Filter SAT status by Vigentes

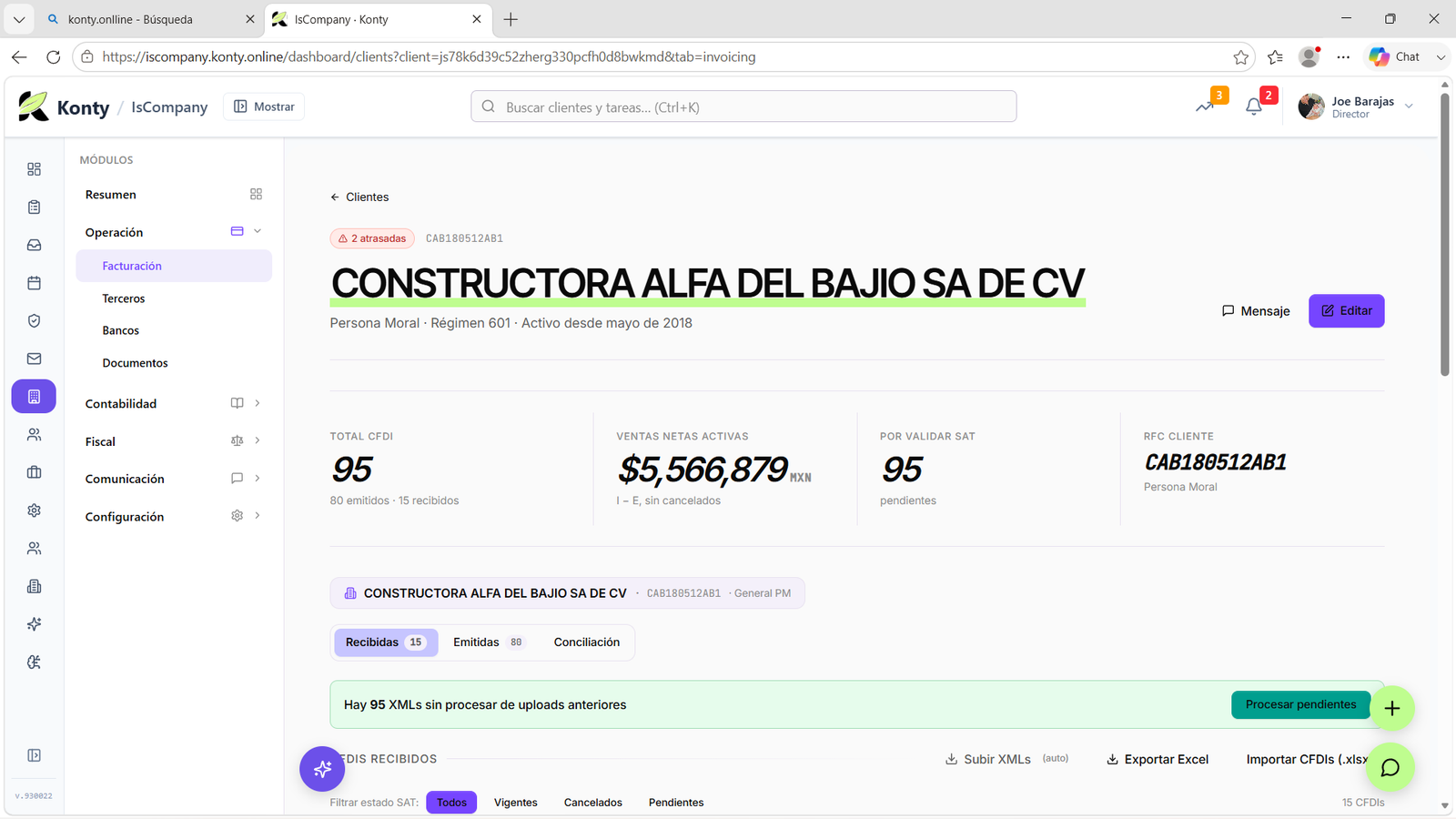(516, 803)
